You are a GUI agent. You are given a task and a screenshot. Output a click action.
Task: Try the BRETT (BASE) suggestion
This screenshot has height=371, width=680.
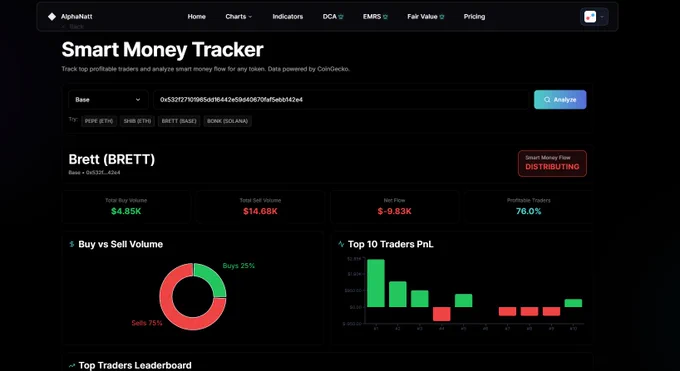pyautogui.click(x=179, y=121)
